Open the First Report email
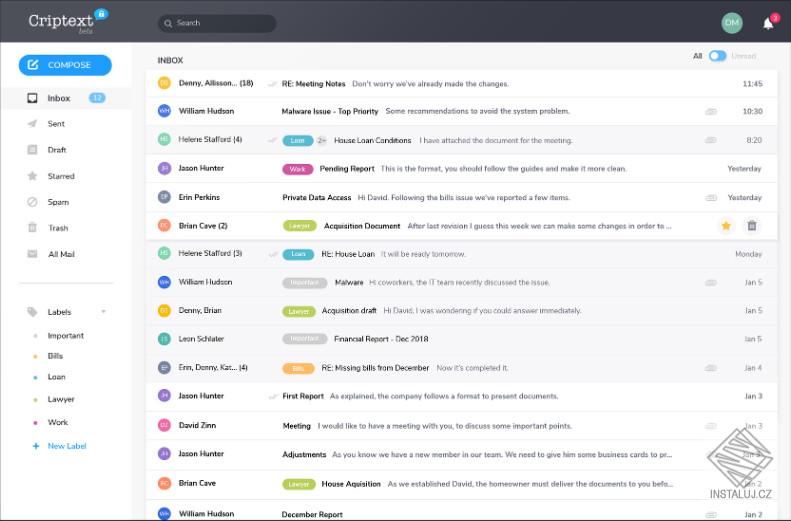791x521 pixels. pyautogui.click(x=461, y=396)
